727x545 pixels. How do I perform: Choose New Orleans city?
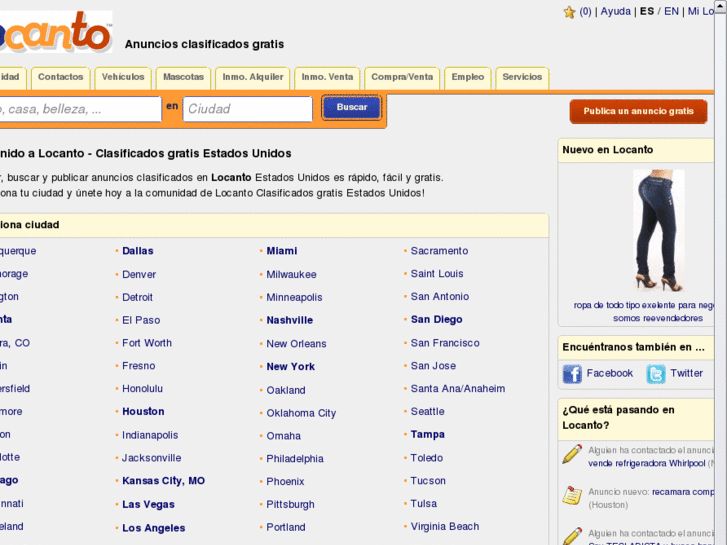pyautogui.click(x=296, y=344)
